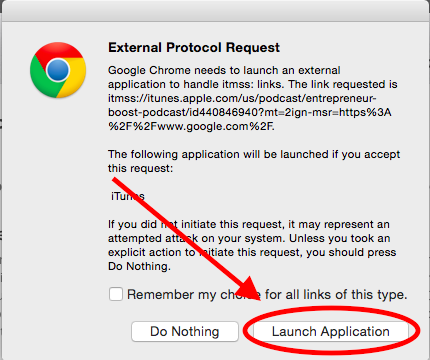Click the %2F%2Fwww.google.com%2F URL line

191,126
